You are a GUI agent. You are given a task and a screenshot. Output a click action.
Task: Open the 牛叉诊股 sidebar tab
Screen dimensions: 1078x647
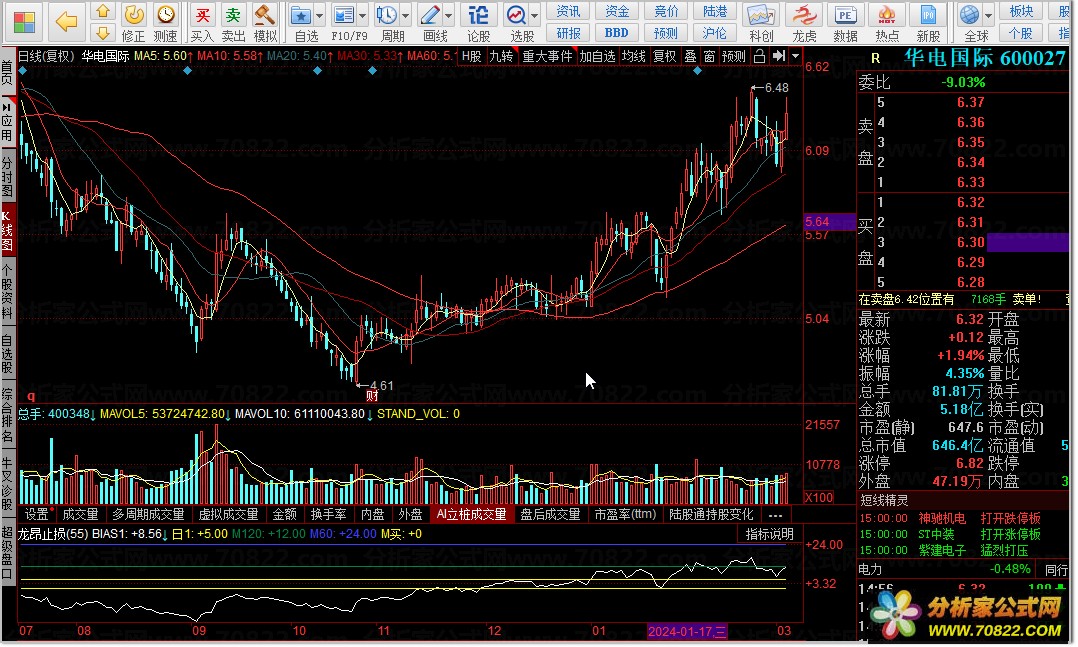pyautogui.click(x=8, y=485)
